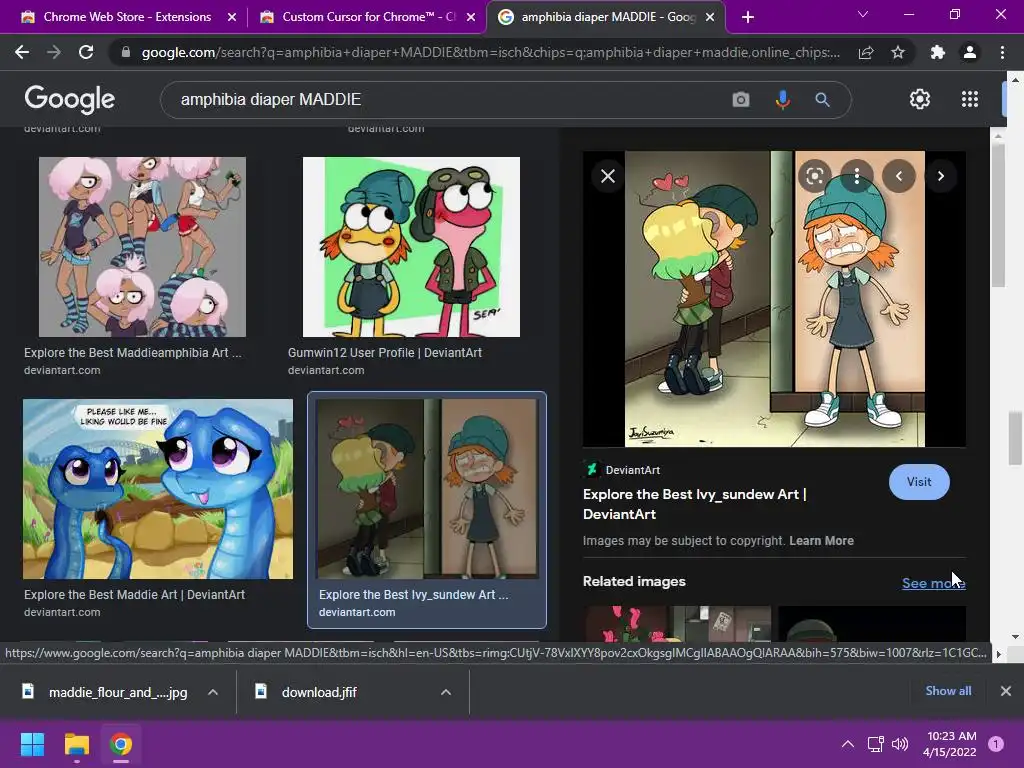Screen dimensions: 1024x768
Task: Close the amphibia diaper MADDIE tab
Action: tap(710, 17)
